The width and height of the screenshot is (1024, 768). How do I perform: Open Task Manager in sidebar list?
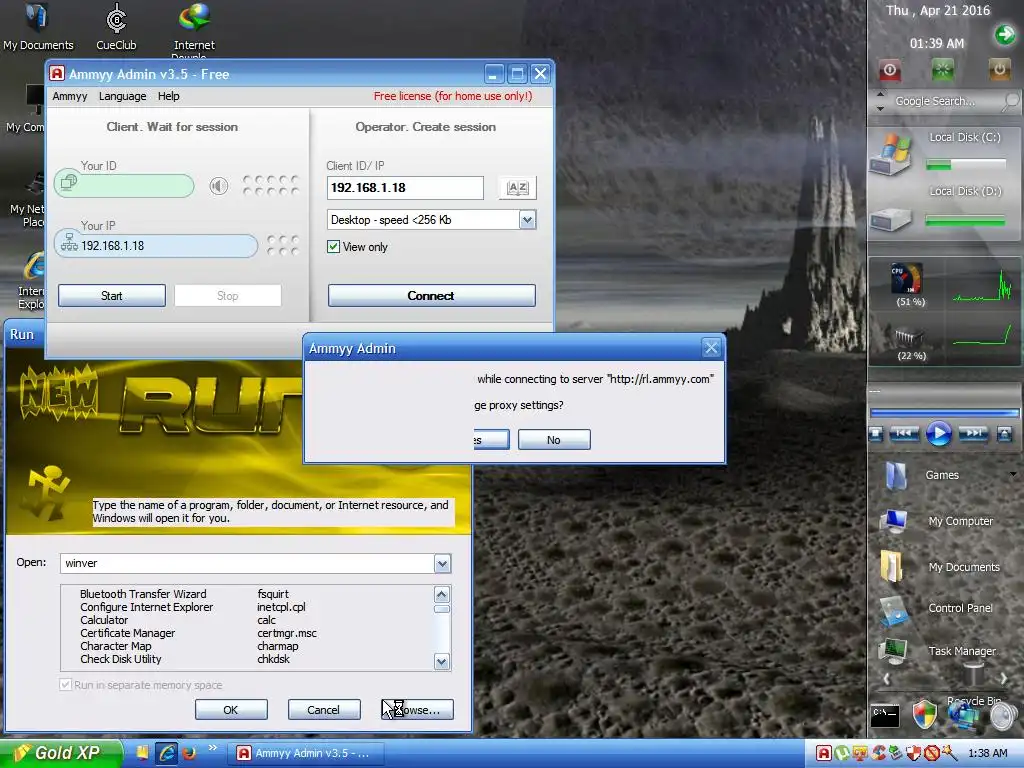click(x=961, y=651)
